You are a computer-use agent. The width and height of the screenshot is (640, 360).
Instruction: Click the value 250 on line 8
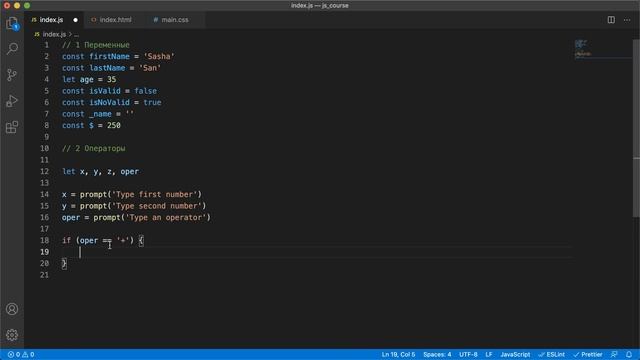pos(114,125)
